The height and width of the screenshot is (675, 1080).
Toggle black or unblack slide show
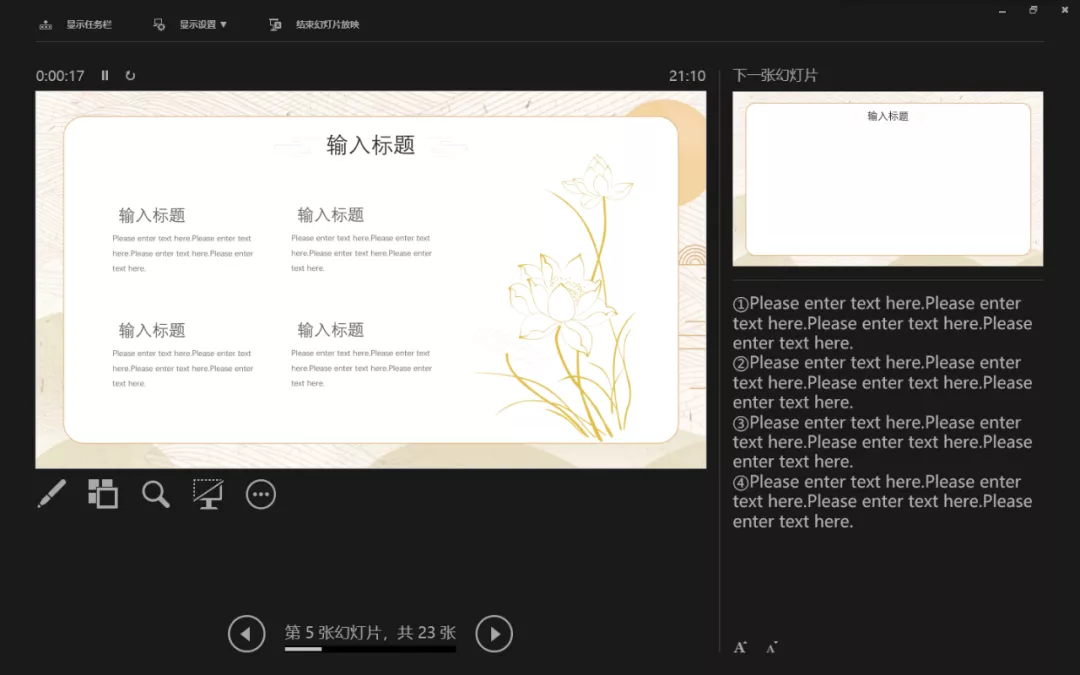[208, 494]
